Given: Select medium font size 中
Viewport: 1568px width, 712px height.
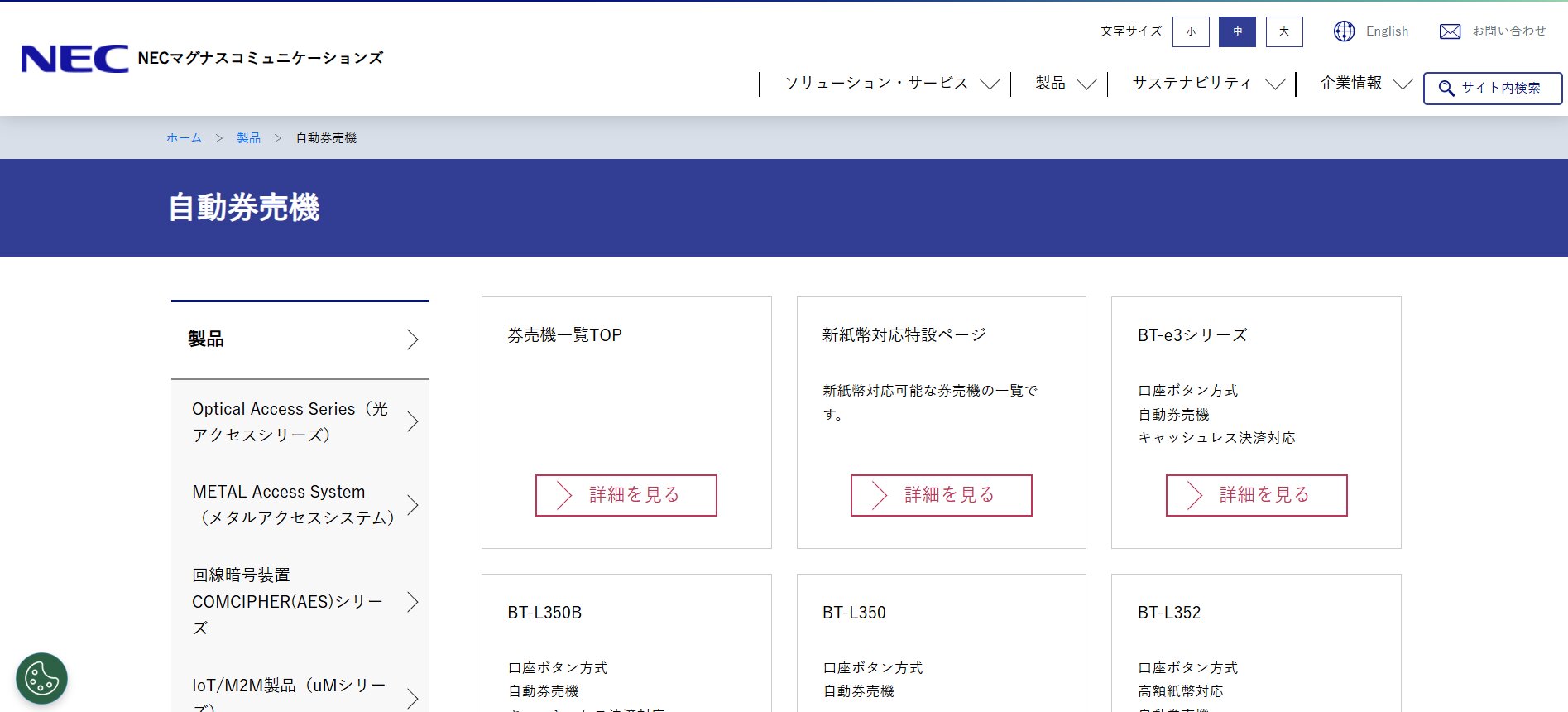Looking at the screenshot, I should [x=1237, y=31].
